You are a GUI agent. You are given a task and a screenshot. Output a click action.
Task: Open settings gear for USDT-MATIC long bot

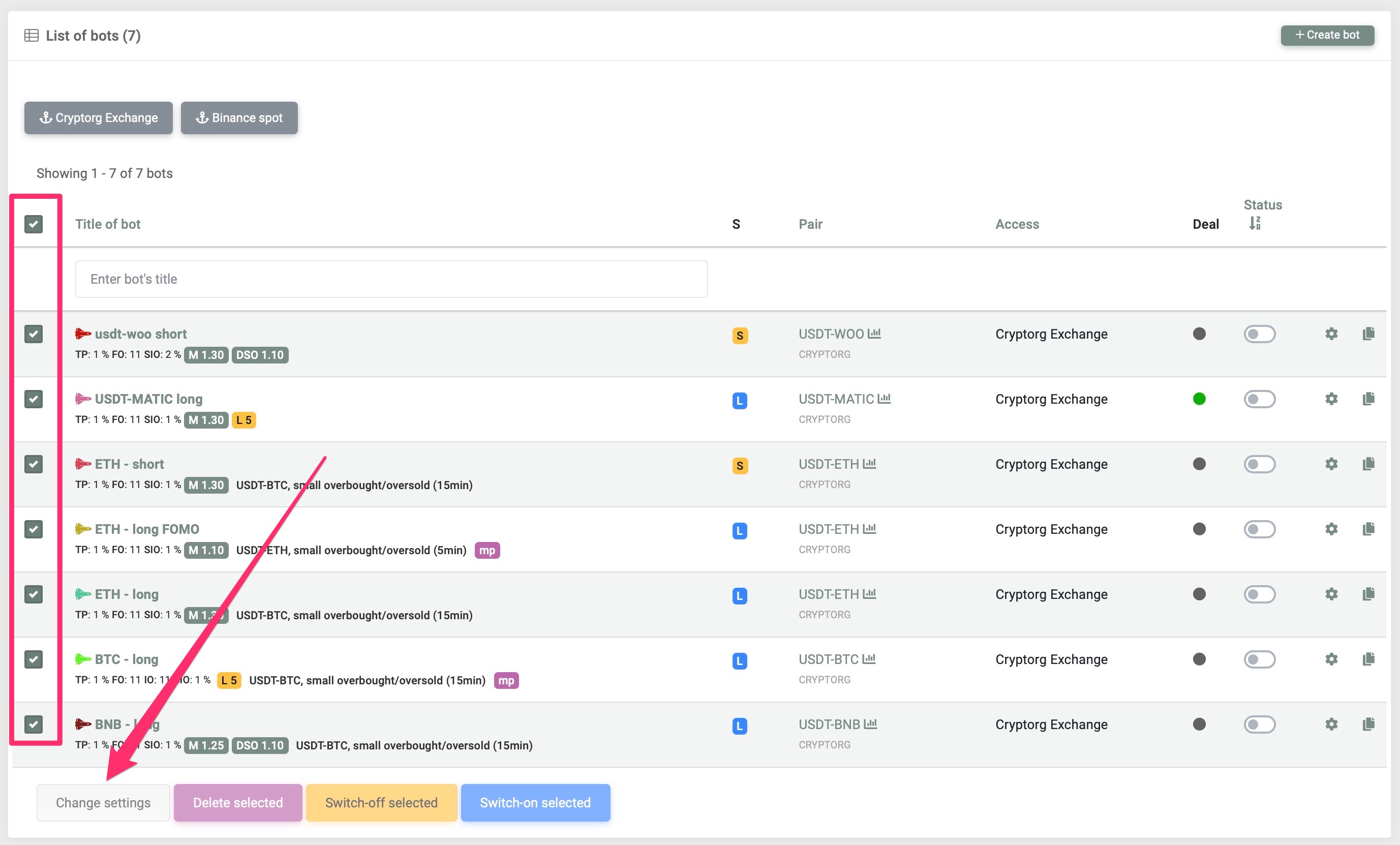click(1331, 399)
